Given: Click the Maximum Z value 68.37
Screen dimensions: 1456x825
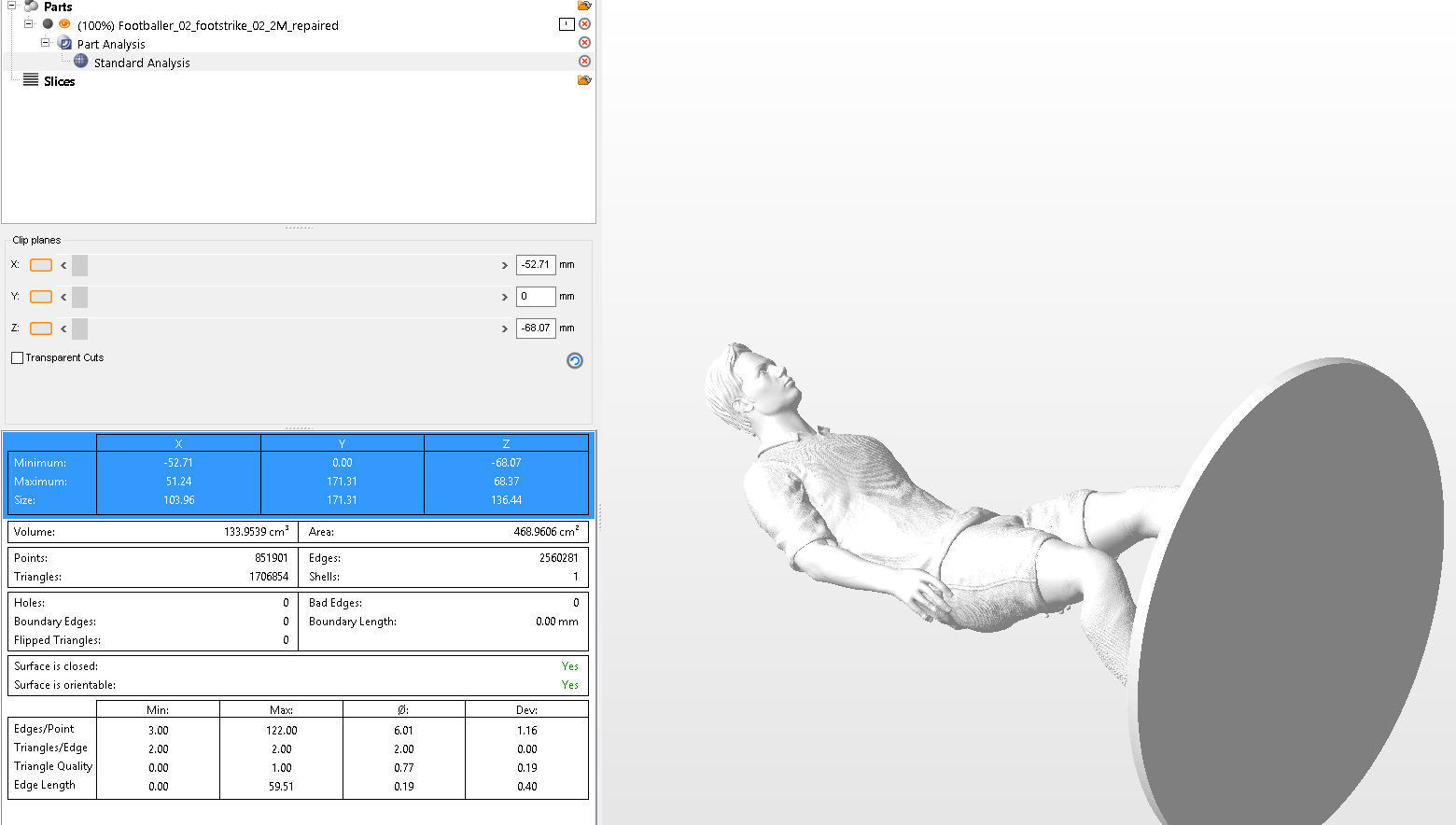Looking at the screenshot, I should [506, 482].
